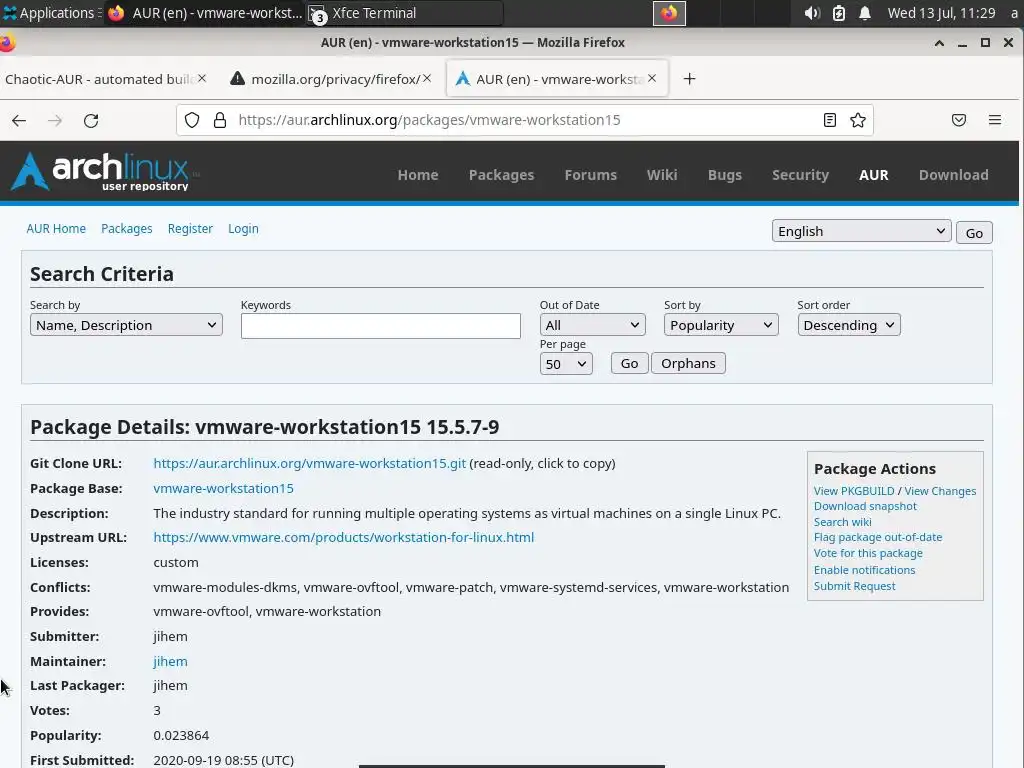This screenshot has width=1024, height=768.
Task: Open AUR in Arch navigation bar
Action: pyautogui.click(x=873, y=175)
